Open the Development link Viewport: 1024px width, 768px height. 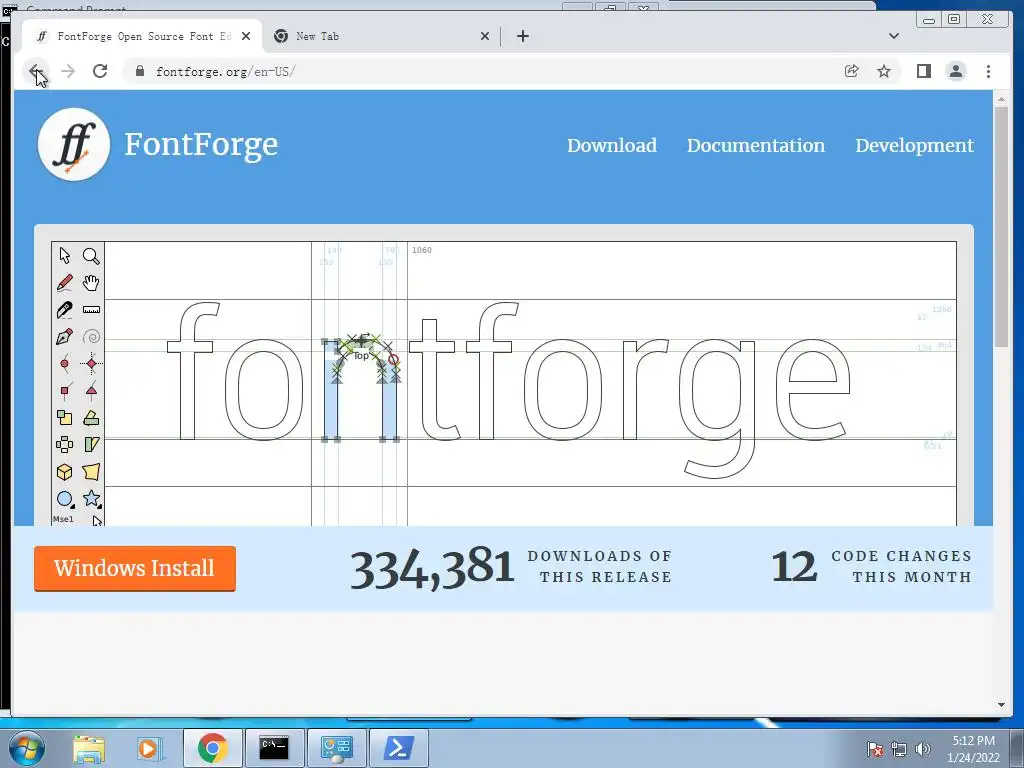(914, 145)
